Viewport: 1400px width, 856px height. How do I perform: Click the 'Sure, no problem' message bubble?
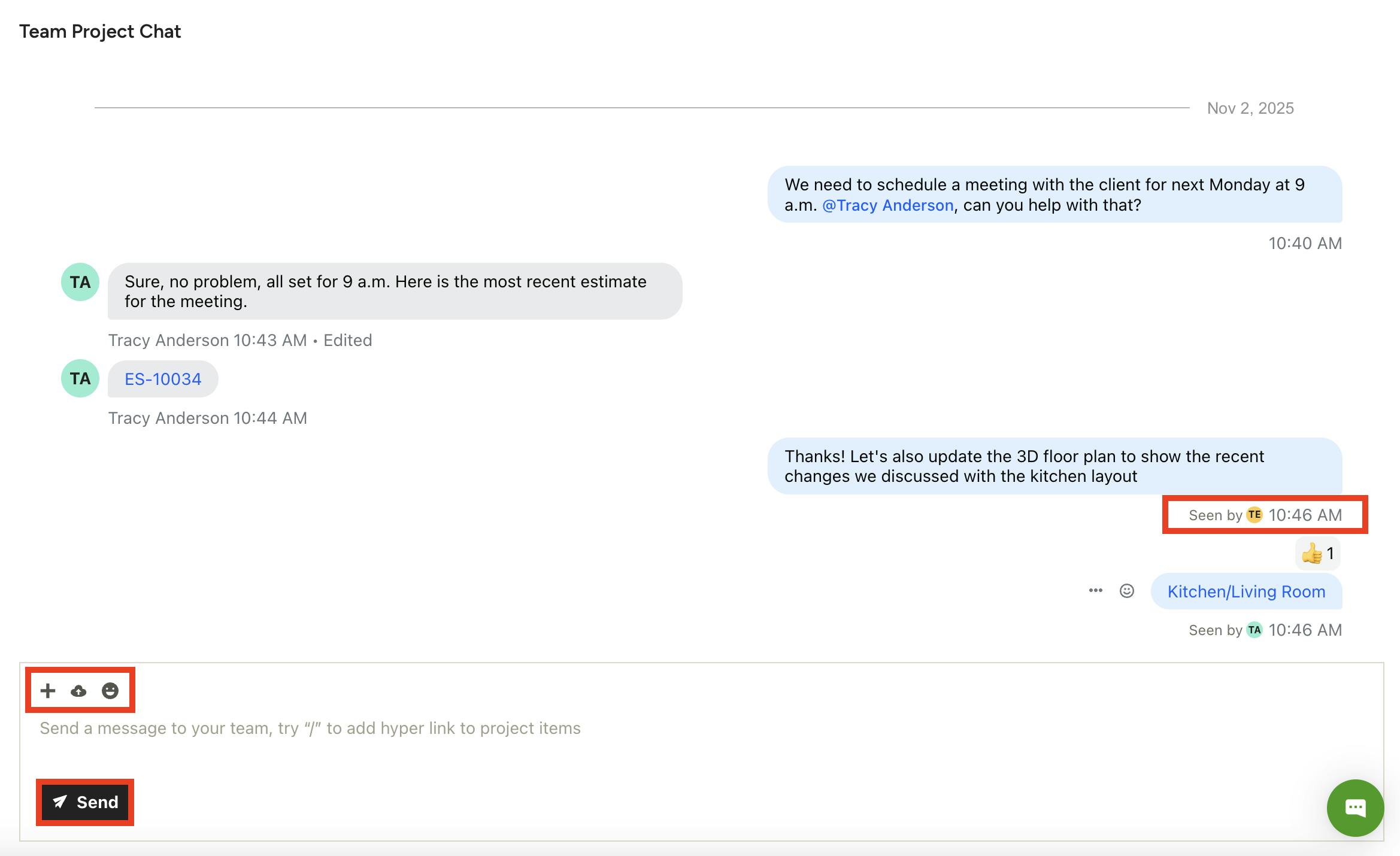point(394,292)
